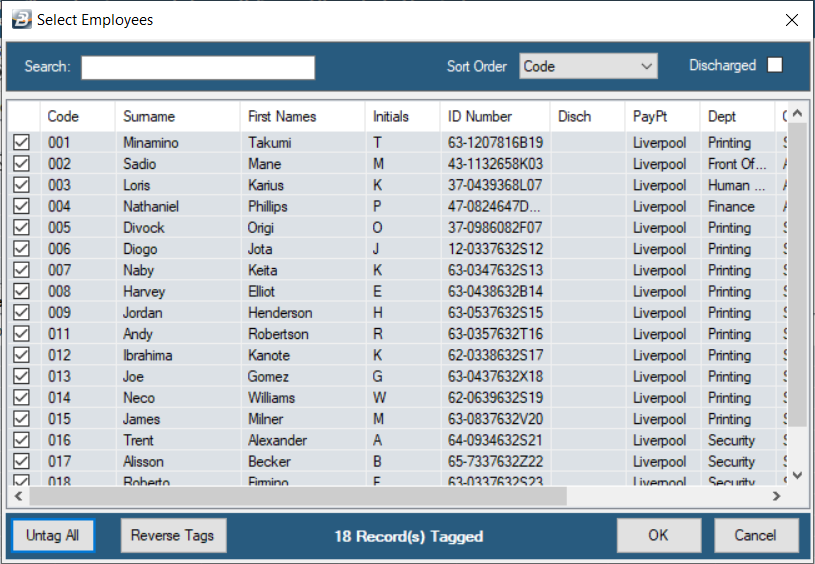Click the horizontal scrollbar right arrow
The height and width of the screenshot is (564, 815).
click(777, 496)
